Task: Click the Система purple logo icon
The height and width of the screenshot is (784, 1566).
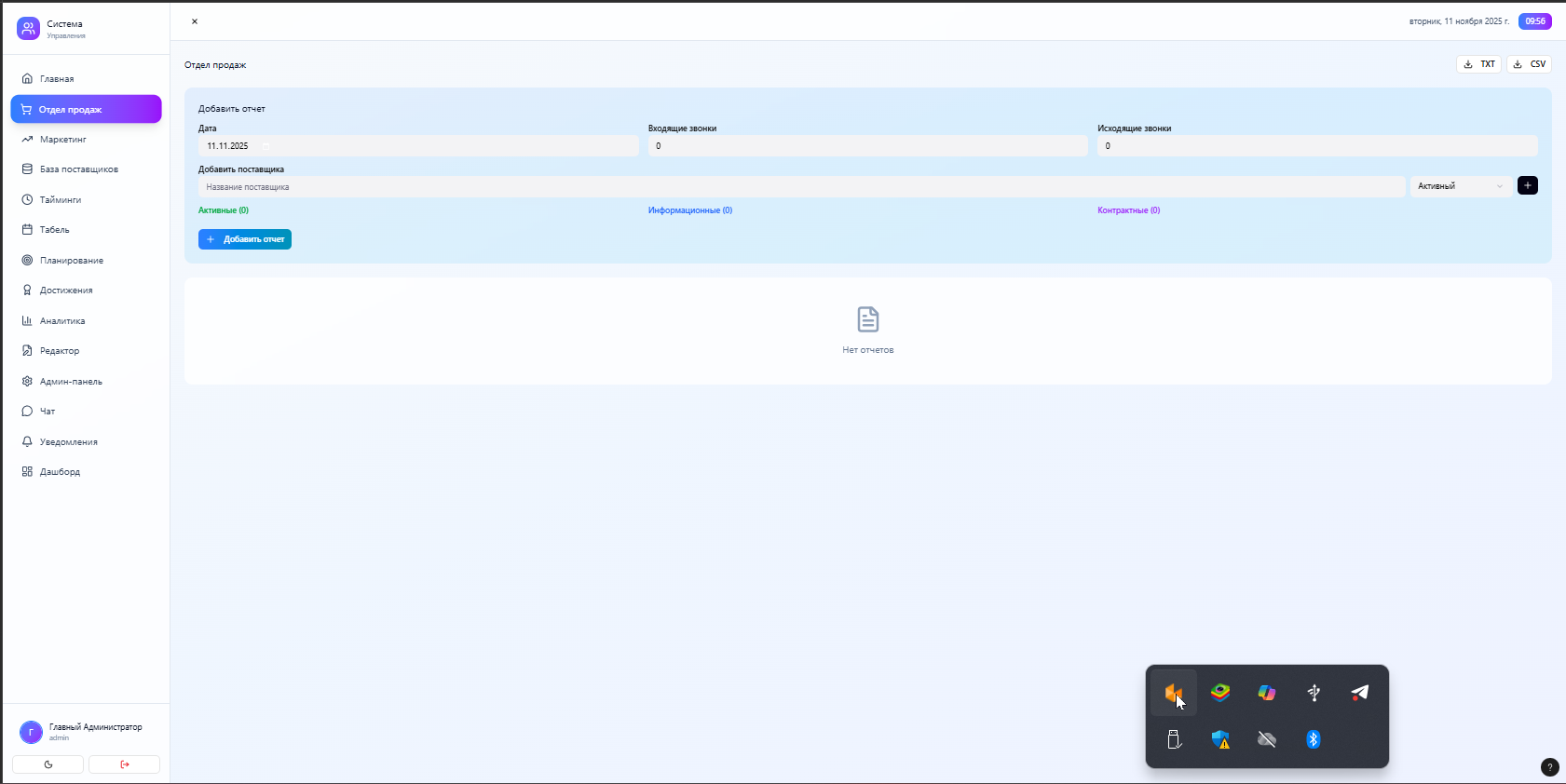Action: 28,29
